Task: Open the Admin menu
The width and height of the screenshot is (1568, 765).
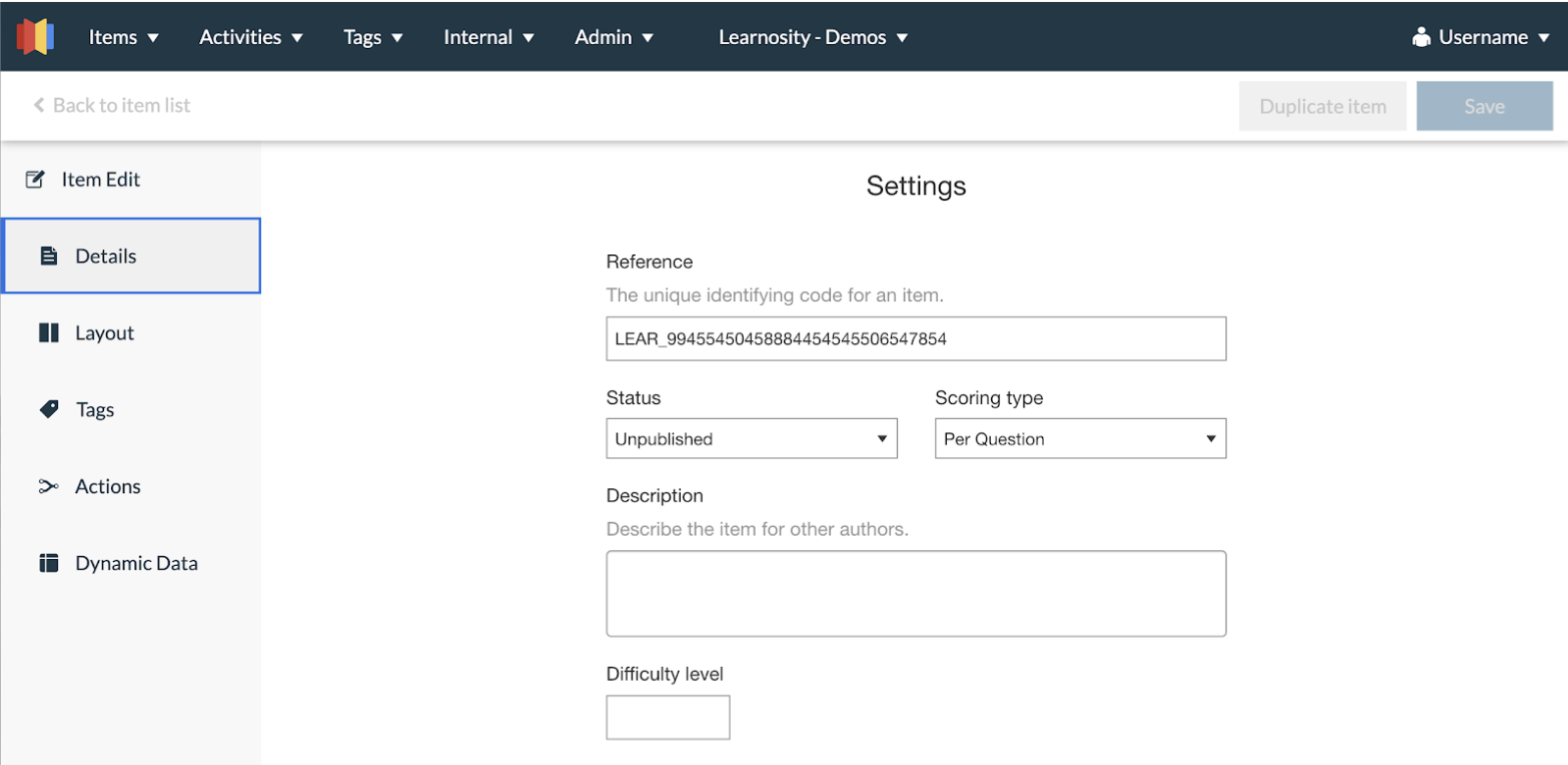Action: tap(613, 37)
